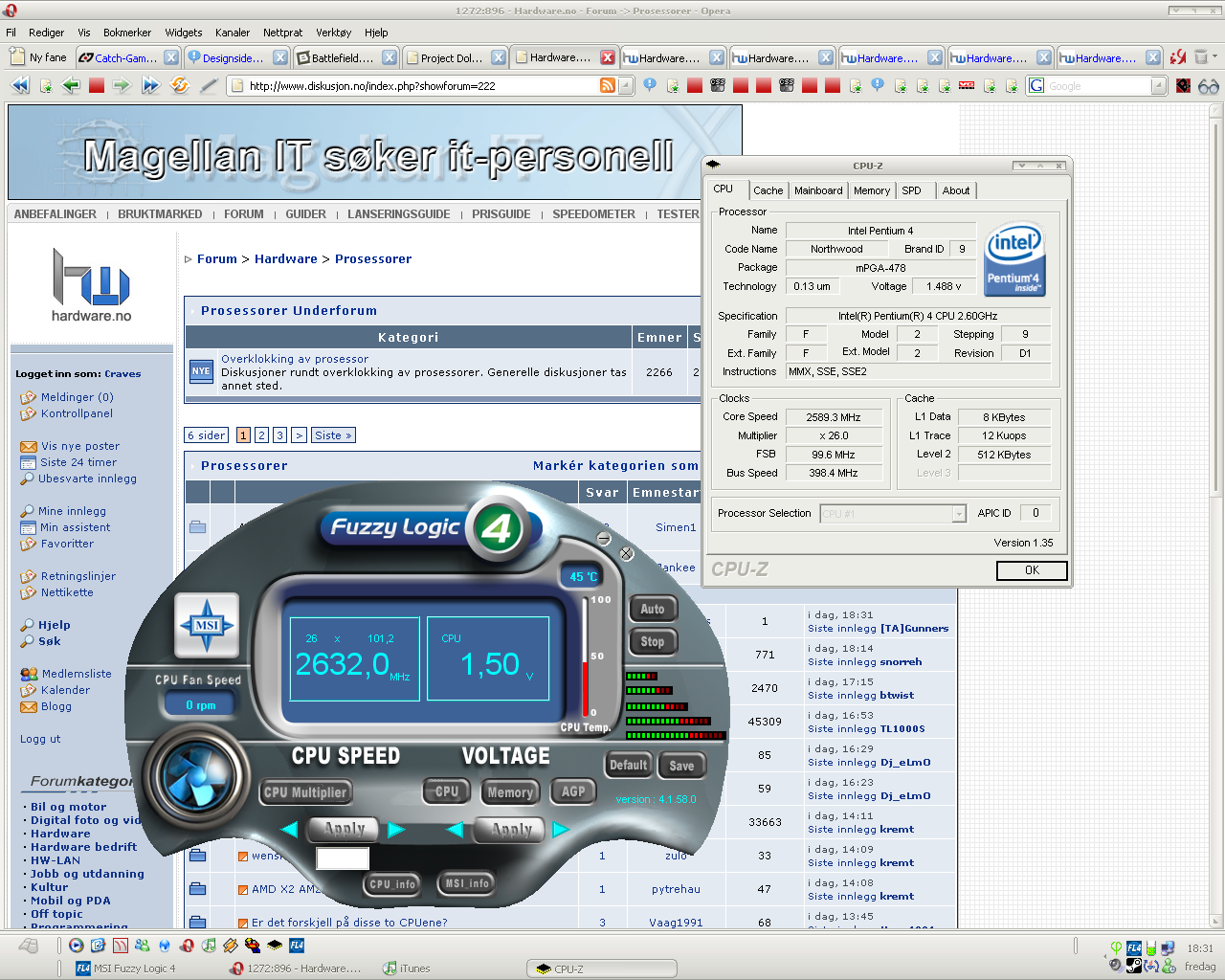Click the CPU-Z taskbar button
This screenshot has width=1225, height=980.
pos(602,969)
